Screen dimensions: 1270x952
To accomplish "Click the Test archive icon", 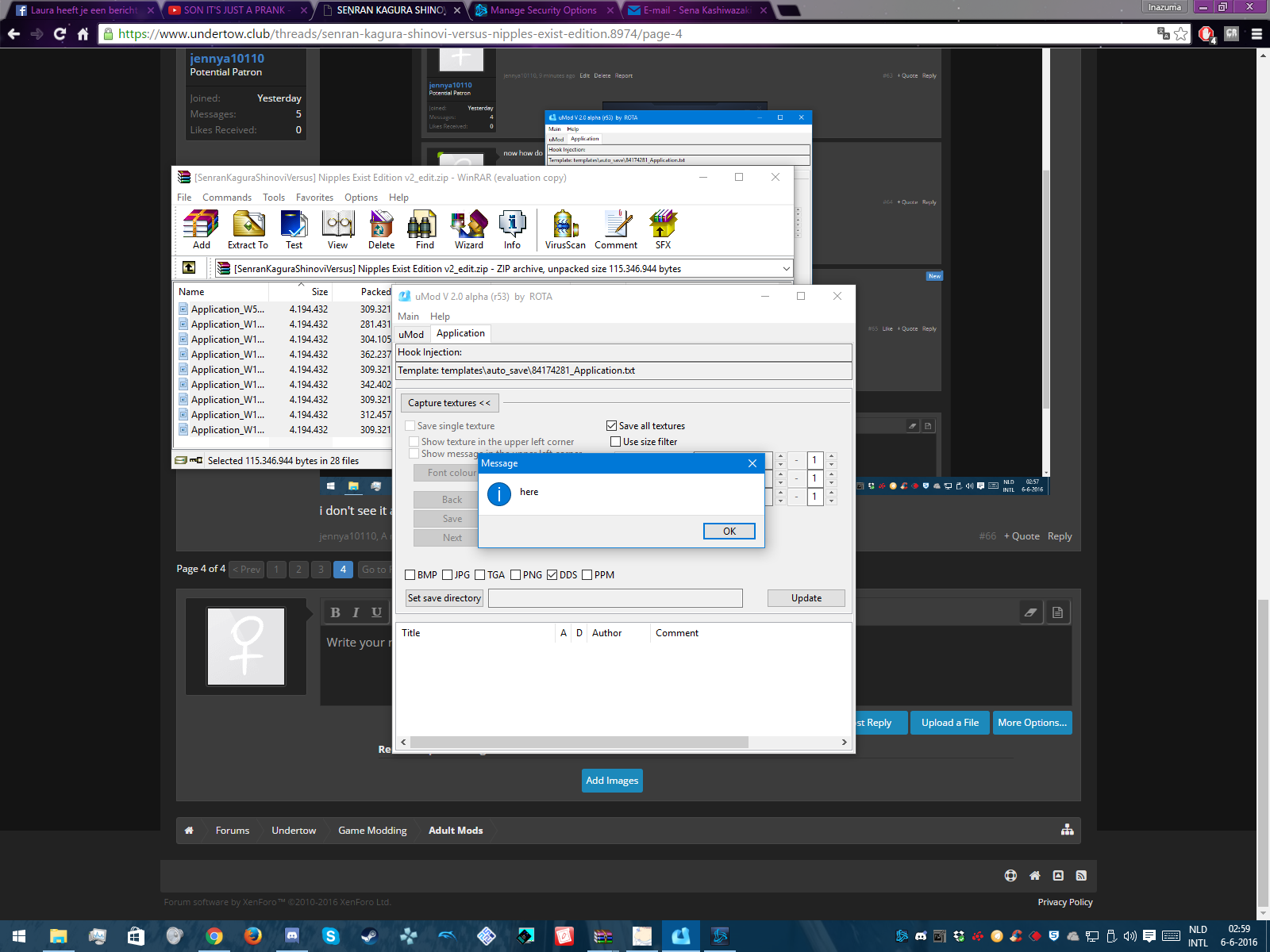I will coord(294,228).
